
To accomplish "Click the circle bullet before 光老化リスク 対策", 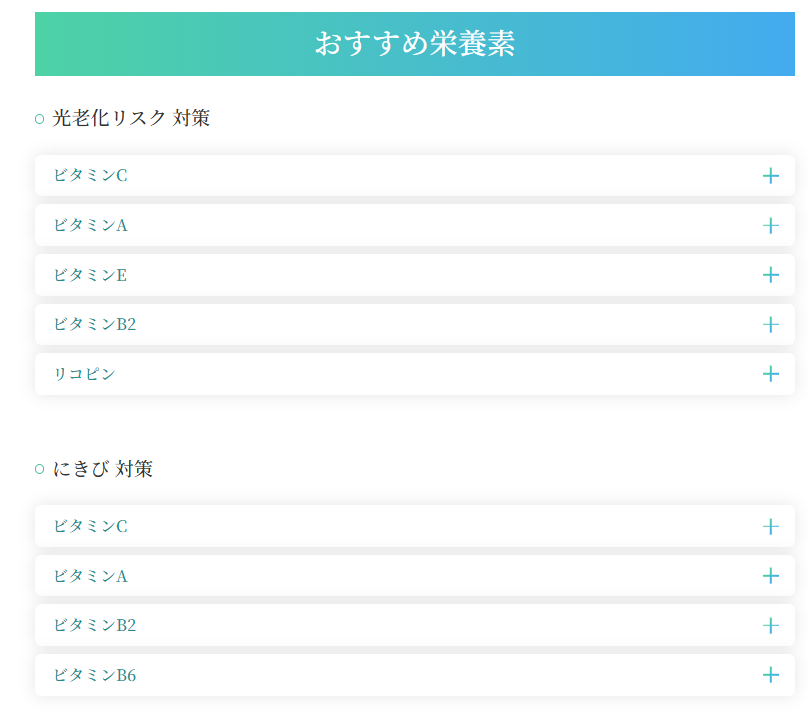I will point(39,117).
